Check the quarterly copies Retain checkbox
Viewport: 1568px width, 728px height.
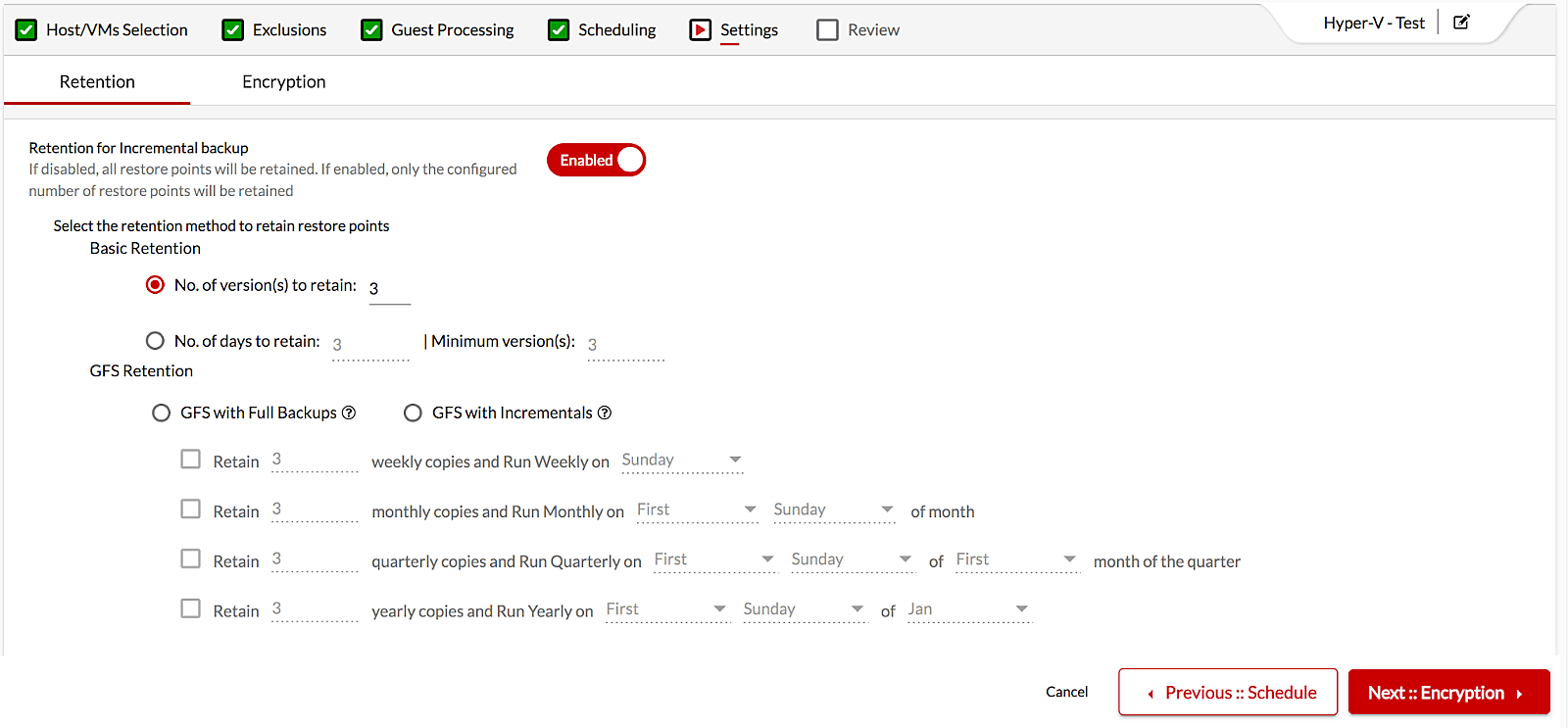tap(191, 558)
